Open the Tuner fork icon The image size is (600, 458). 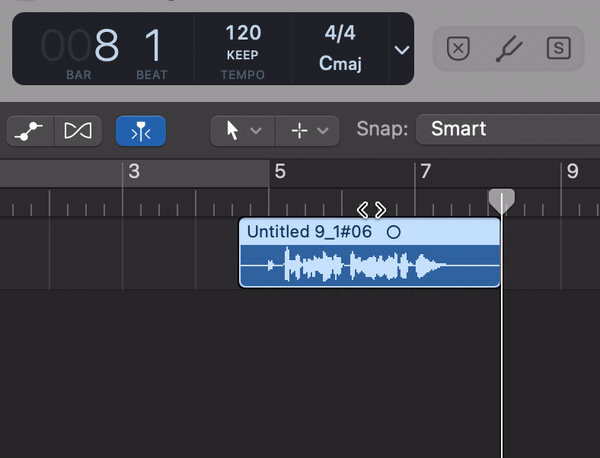tap(509, 49)
